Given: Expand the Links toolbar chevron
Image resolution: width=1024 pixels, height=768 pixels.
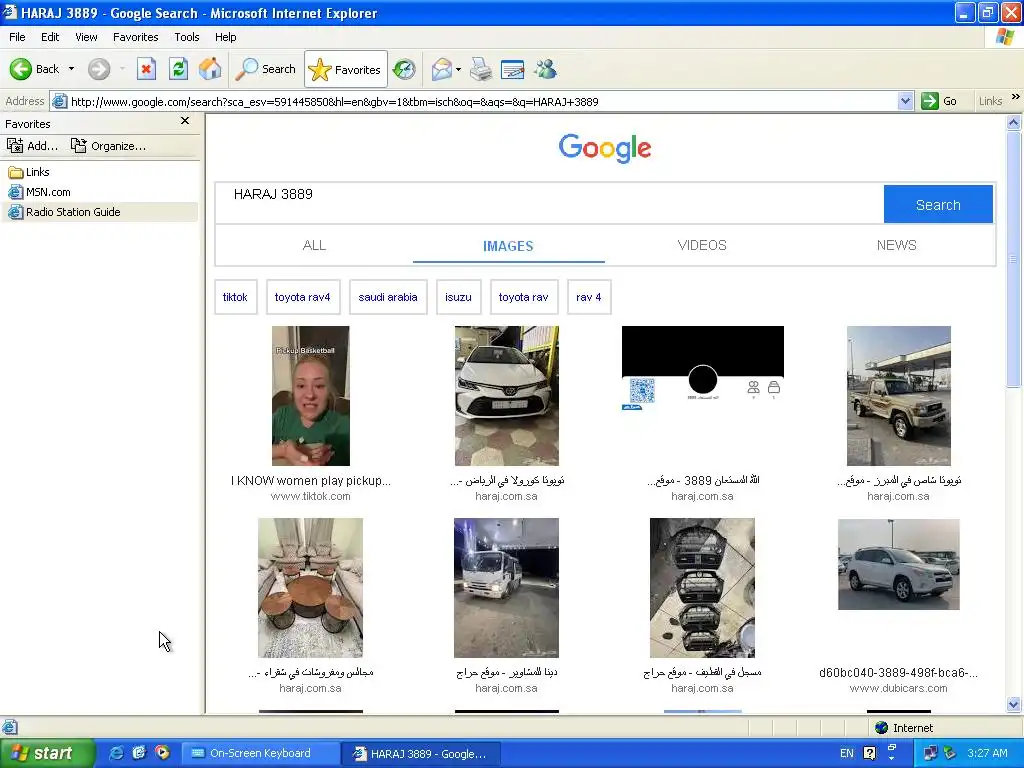Looking at the screenshot, I should pyautogui.click(x=1016, y=97).
